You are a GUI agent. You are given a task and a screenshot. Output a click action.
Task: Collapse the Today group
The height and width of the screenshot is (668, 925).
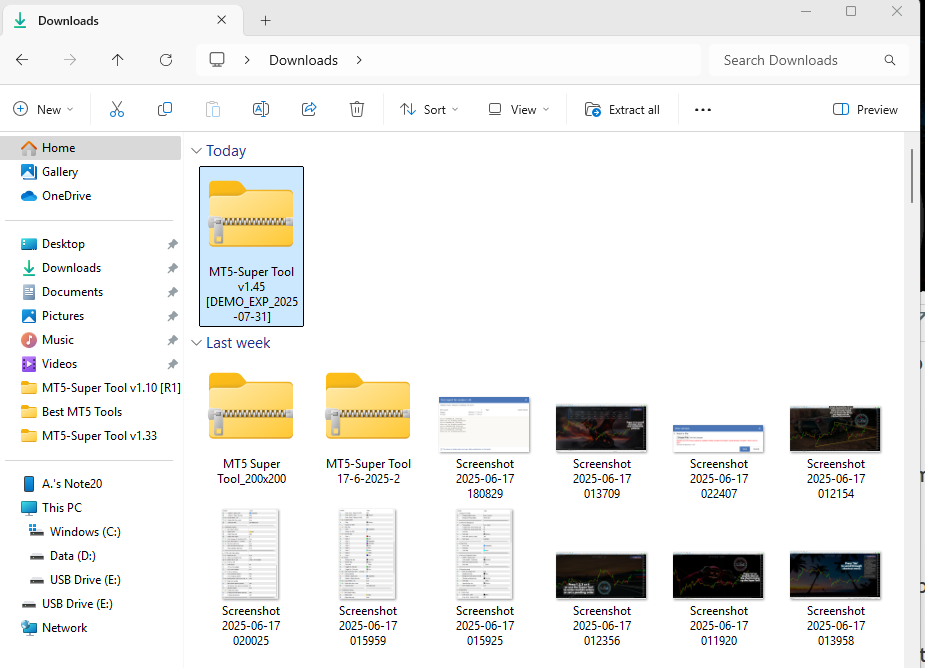(196, 151)
